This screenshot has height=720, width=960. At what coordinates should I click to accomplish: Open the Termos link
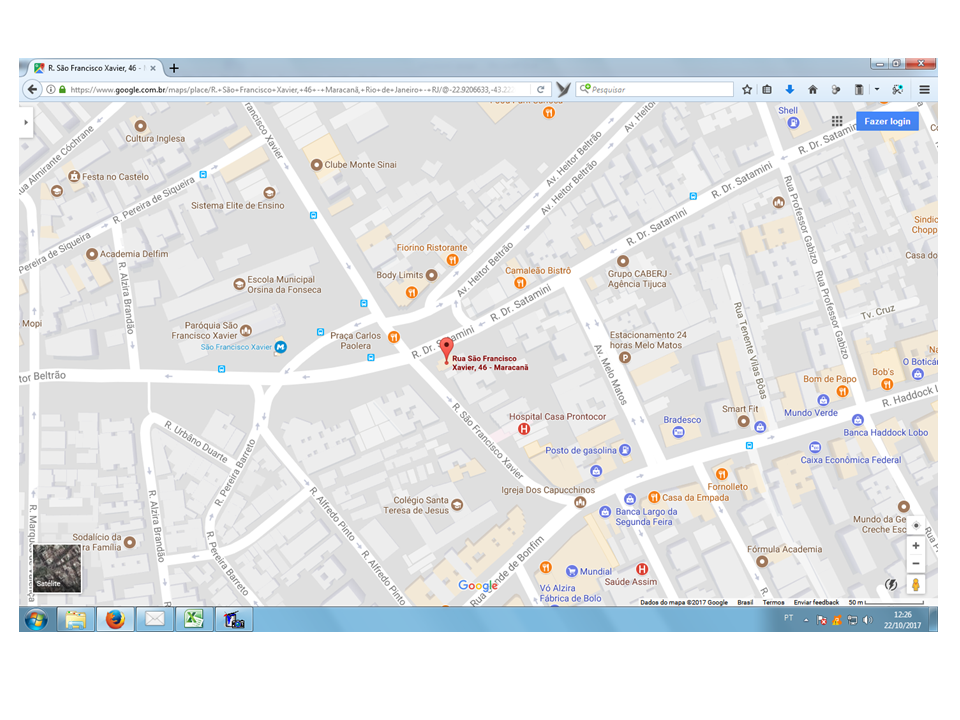pyautogui.click(x=773, y=602)
